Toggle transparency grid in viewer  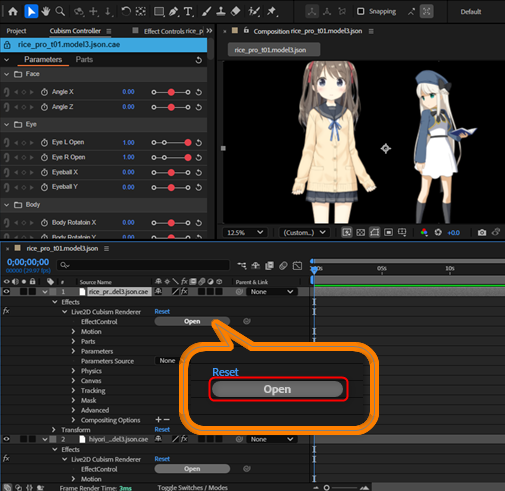[361, 232]
